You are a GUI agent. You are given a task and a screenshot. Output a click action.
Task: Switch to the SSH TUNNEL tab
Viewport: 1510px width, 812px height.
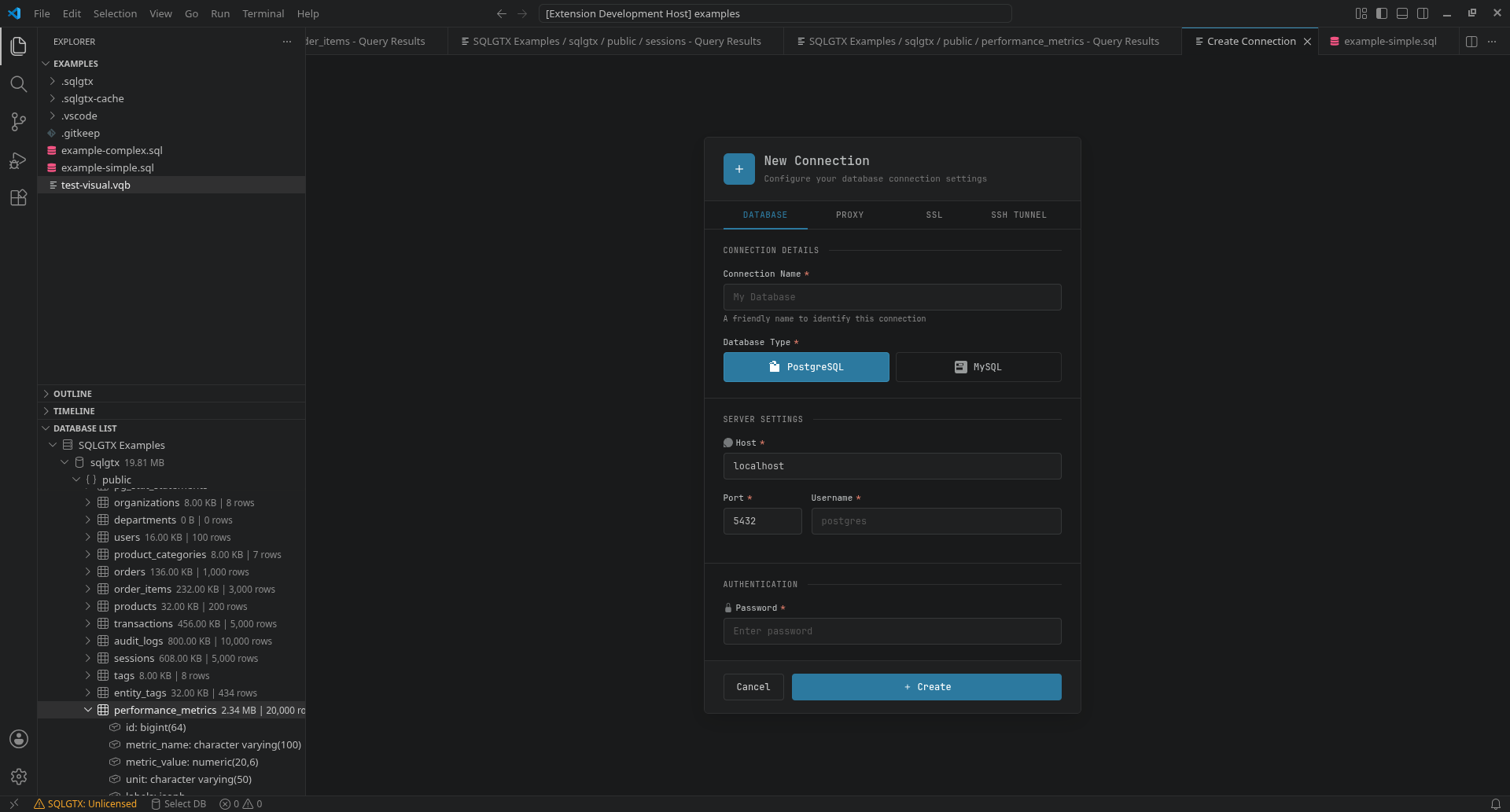1018,215
